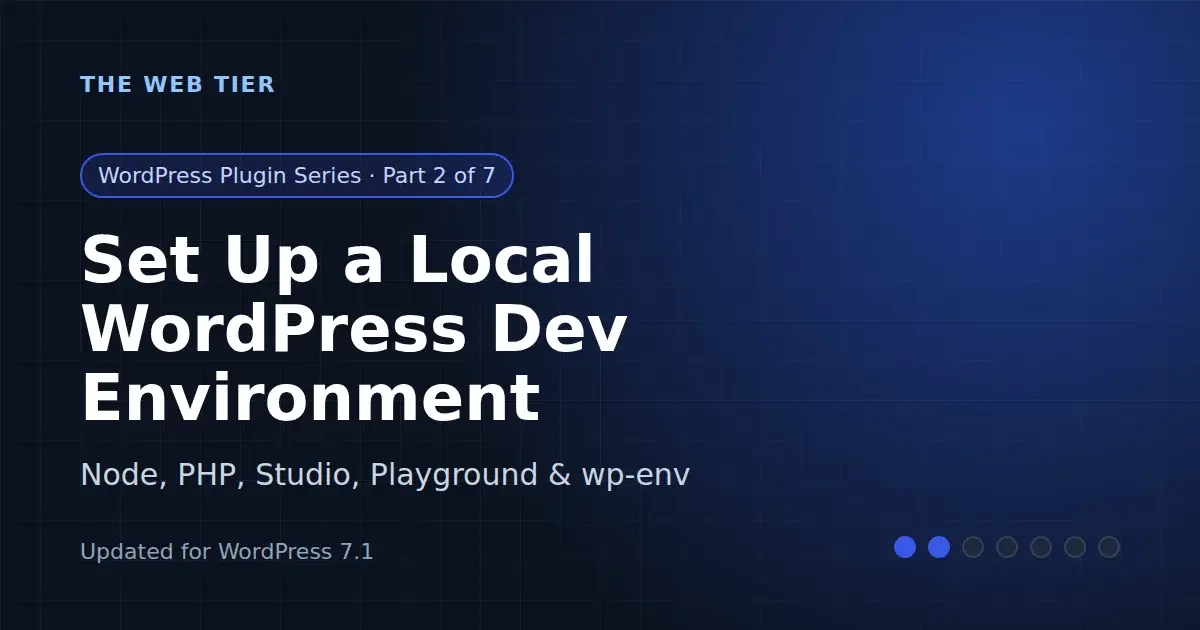
Task: Click the subtitle Node, PHP, Studio, Playground & wp-env
Action: [385, 475]
